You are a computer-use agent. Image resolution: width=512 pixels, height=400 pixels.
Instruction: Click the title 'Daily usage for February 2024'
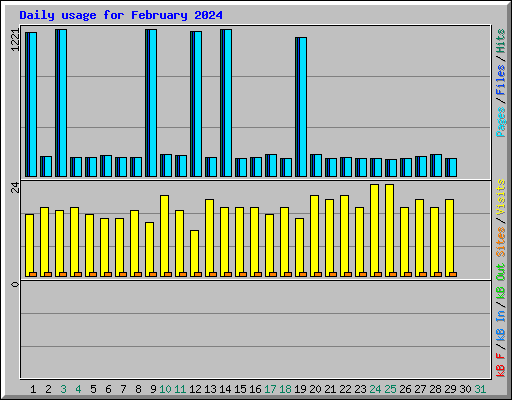point(121,15)
